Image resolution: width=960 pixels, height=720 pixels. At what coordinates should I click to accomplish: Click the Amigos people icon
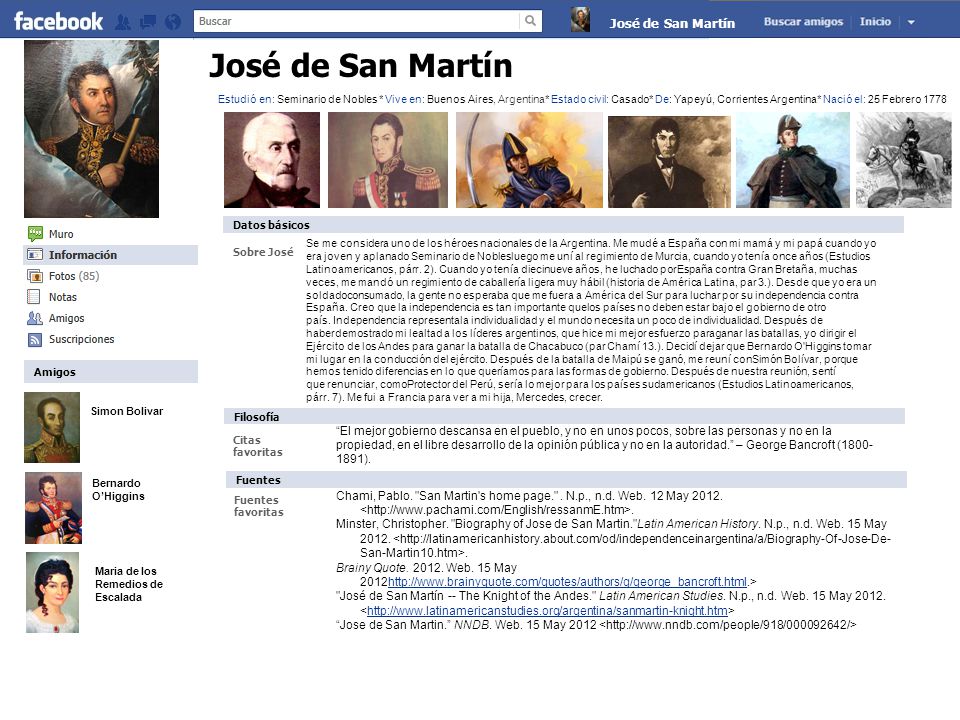click(35, 318)
